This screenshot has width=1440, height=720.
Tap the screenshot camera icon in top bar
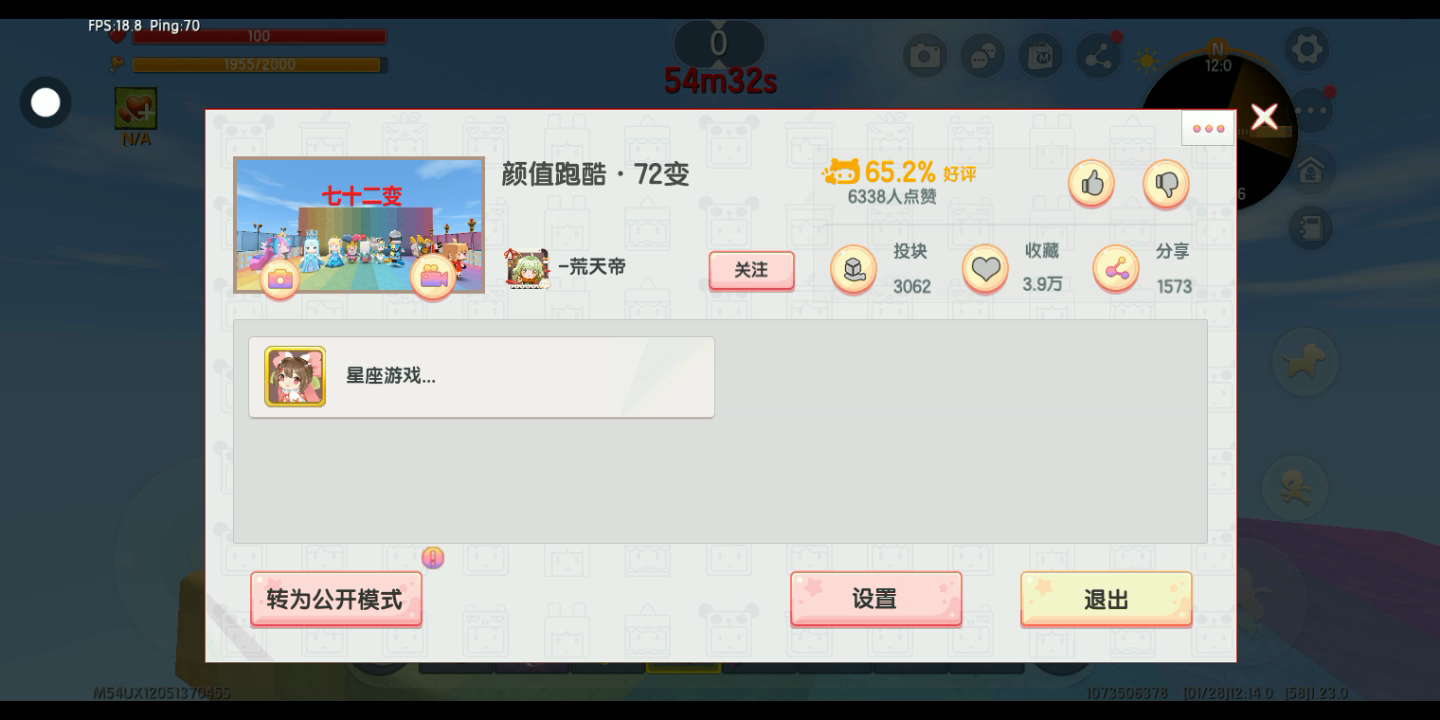[x=925, y=56]
